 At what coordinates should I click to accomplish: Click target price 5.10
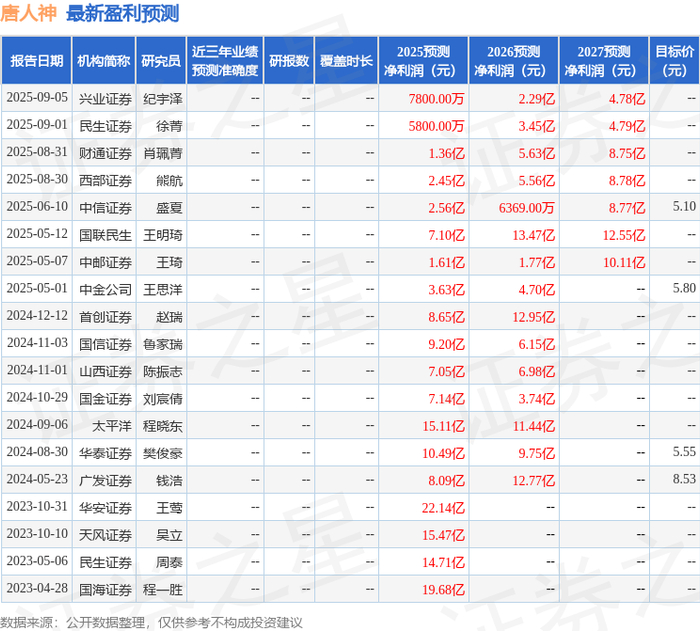click(684, 206)
